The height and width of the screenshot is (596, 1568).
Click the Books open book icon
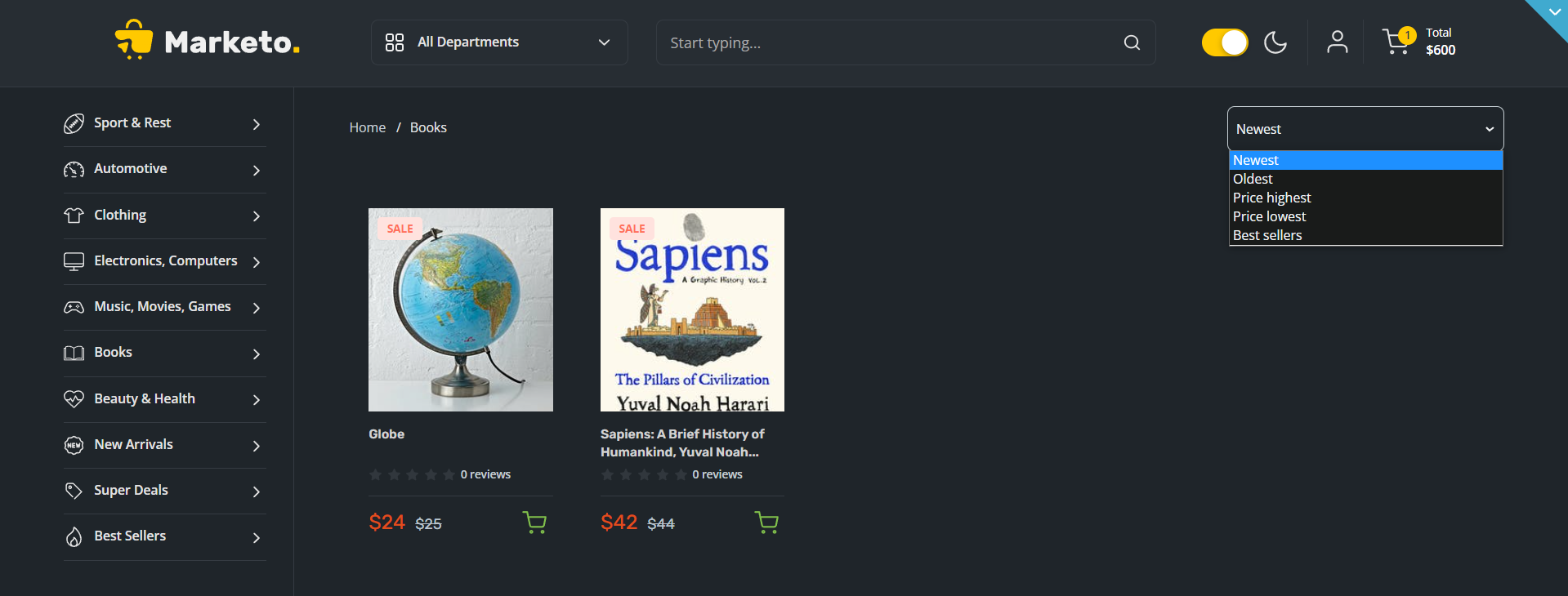click(74, 353)
